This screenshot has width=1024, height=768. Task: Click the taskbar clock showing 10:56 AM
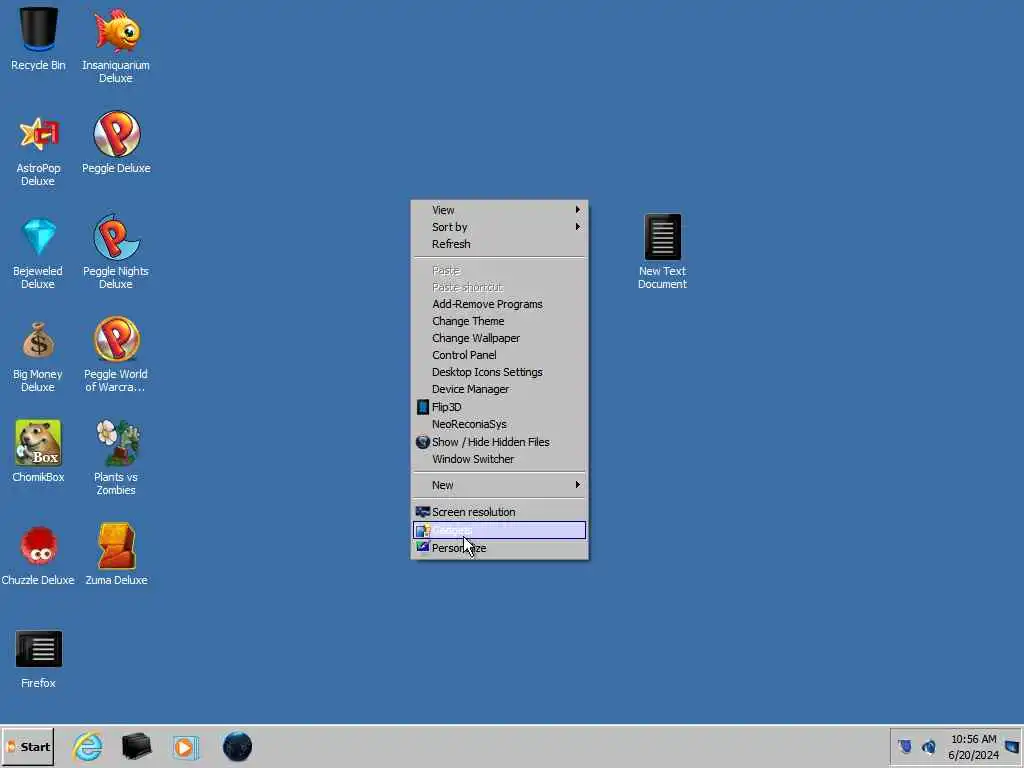[974, 739]
